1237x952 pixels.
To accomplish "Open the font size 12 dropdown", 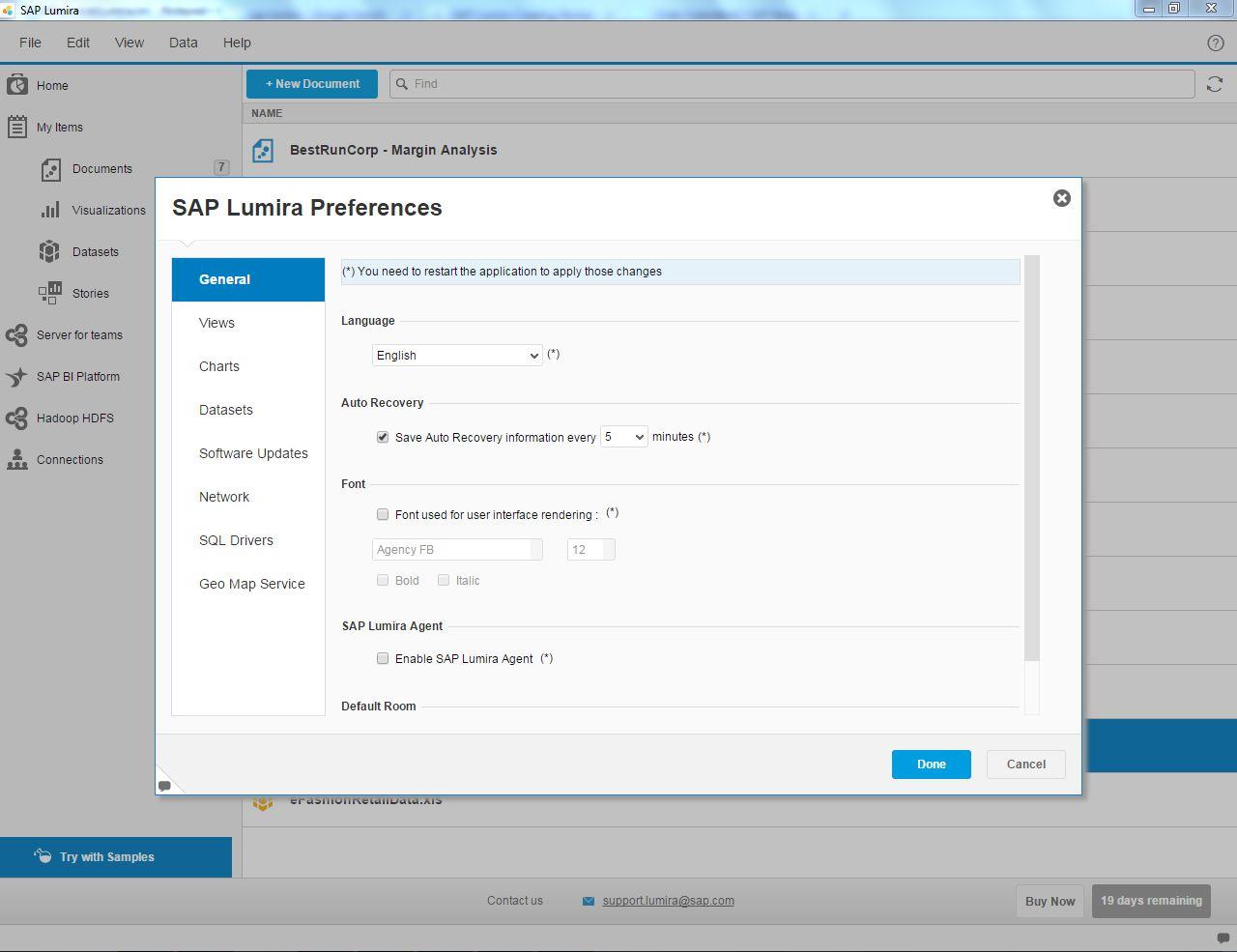I will coord(590,549).
